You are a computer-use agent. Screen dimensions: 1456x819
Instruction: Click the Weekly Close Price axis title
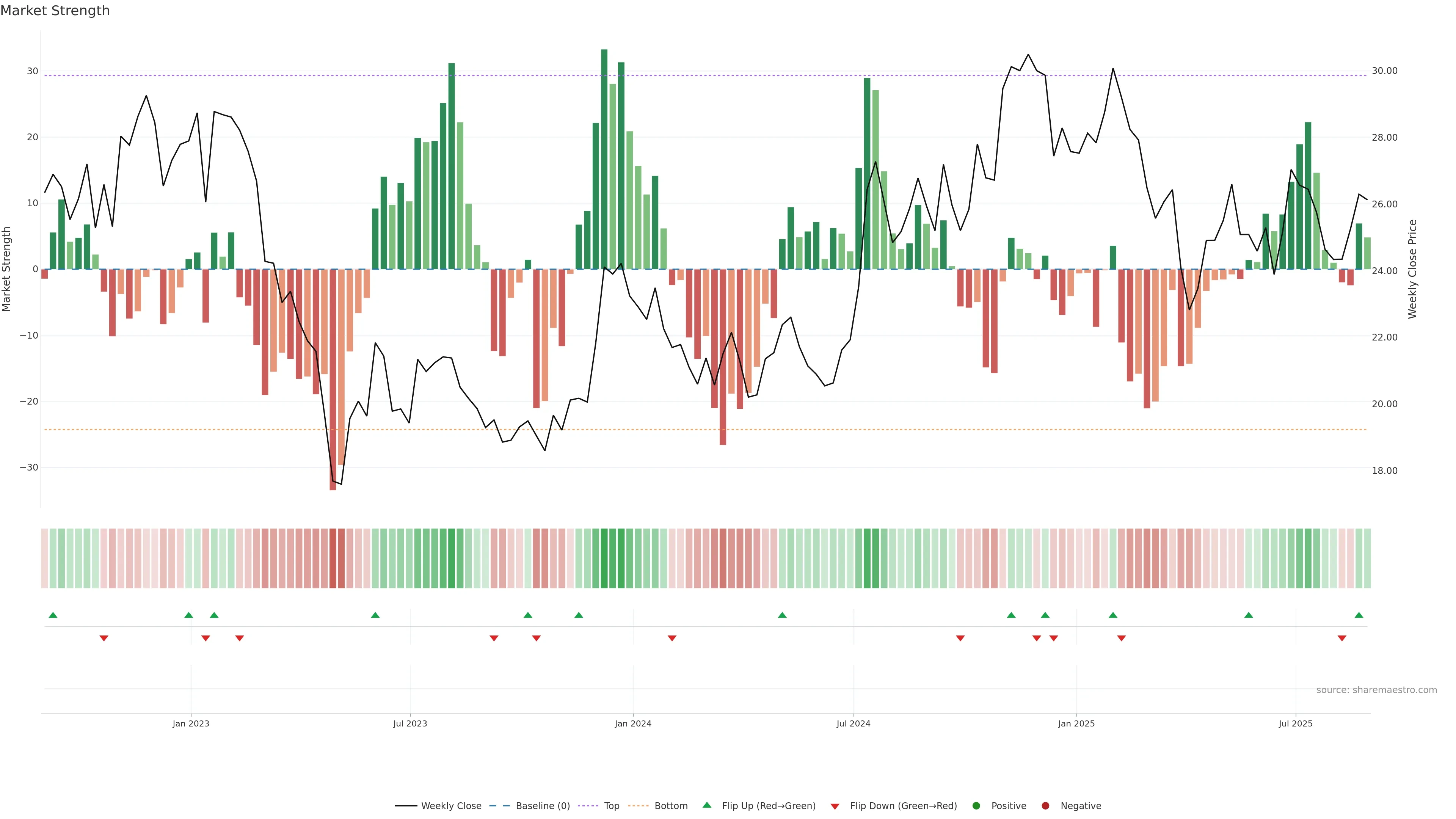1412,269
